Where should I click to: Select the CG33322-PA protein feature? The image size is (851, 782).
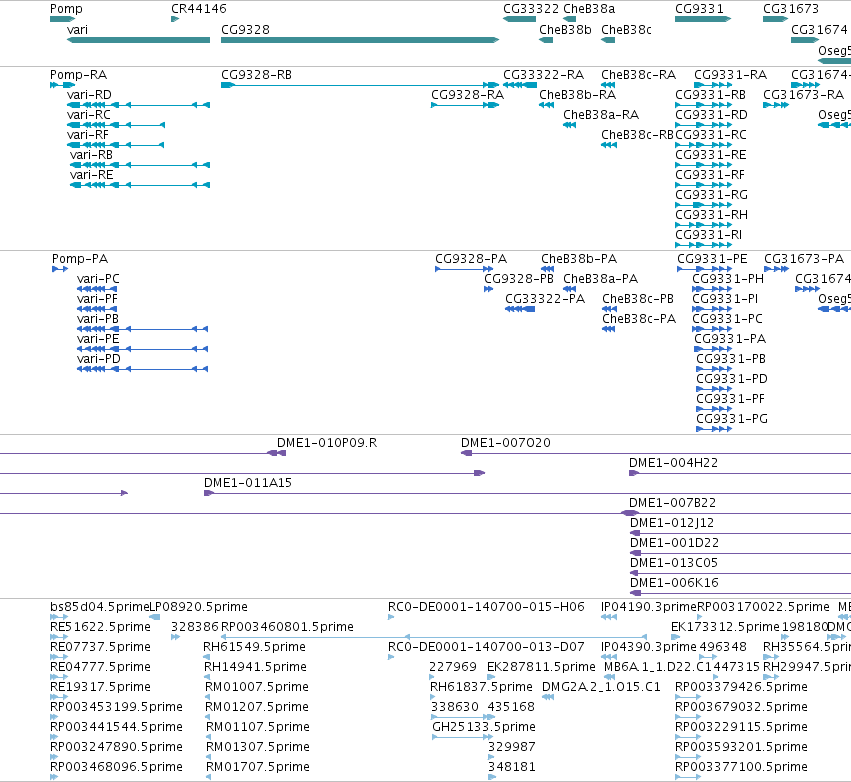pos(520,309)
